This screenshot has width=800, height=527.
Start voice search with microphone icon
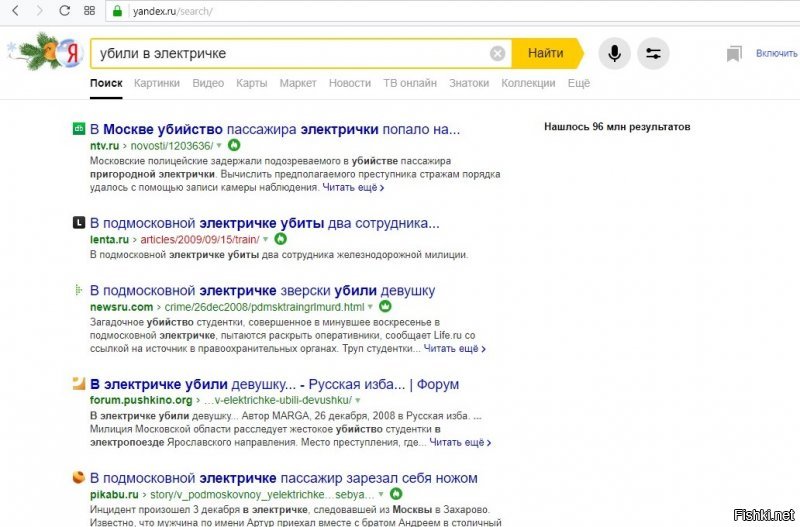pos(614,53)
